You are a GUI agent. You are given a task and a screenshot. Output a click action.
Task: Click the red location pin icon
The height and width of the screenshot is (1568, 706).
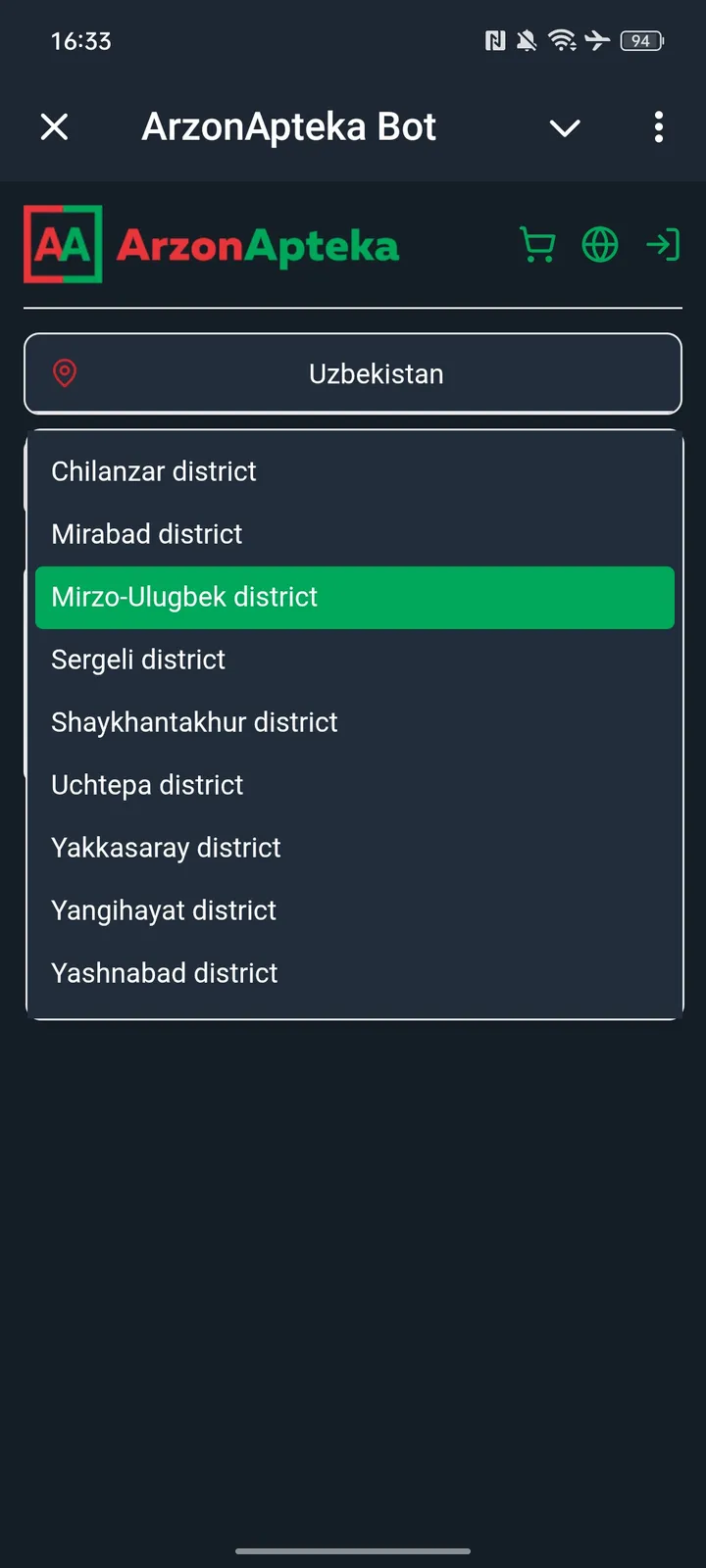click(66, 373)
